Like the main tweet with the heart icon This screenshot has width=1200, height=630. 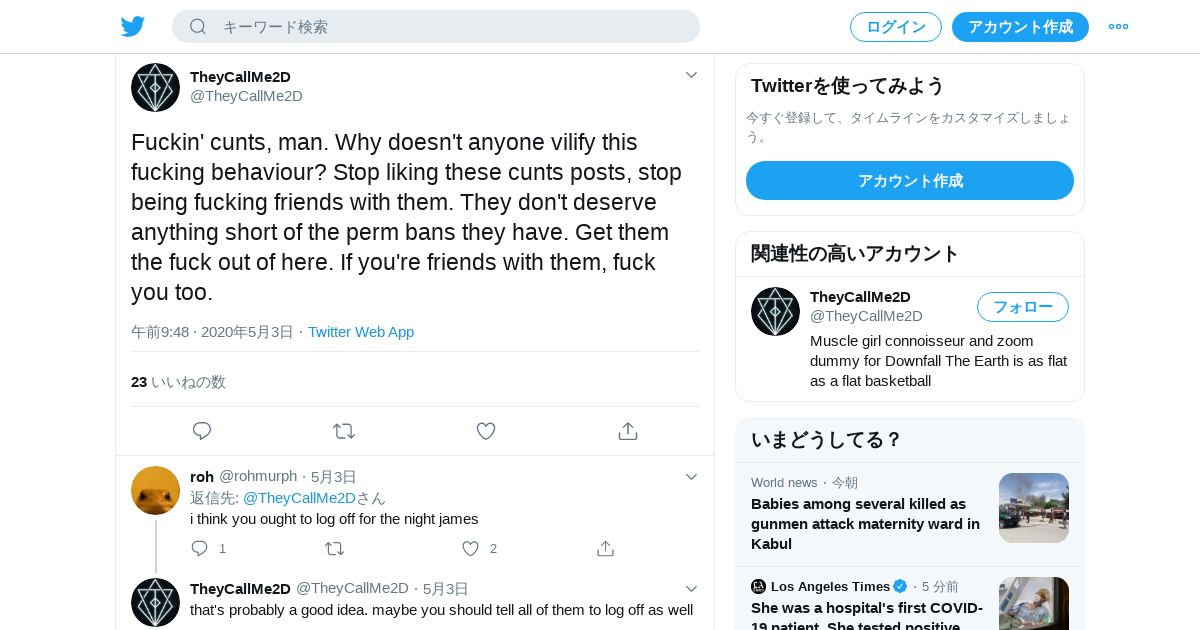pyautogui.click(x=486, y=431)
